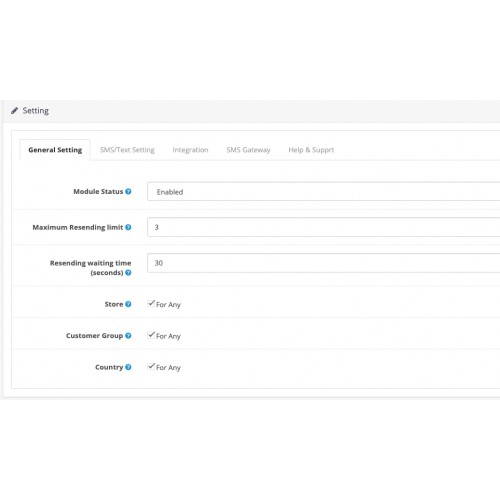Show help icon for Maximum Resending limit
Image resolution: width=500 pixels, height=500 pixels.
128,227
